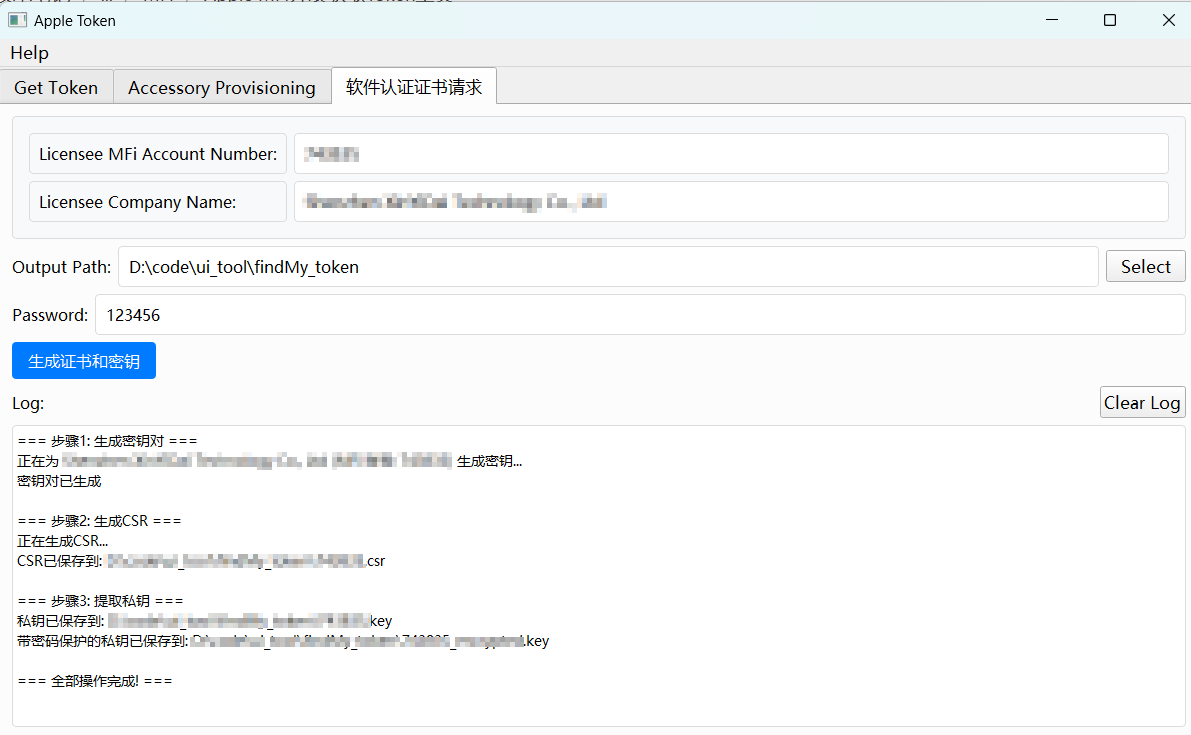Focus the Output Path text field
The image size is (1191, 735).
point(608,267)
